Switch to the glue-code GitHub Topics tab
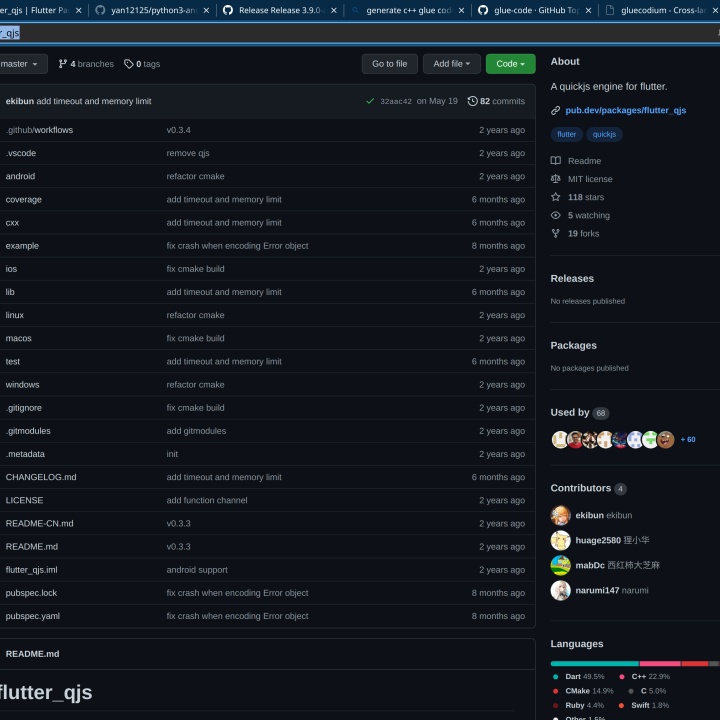720x720 pixels. click(535, 10)
